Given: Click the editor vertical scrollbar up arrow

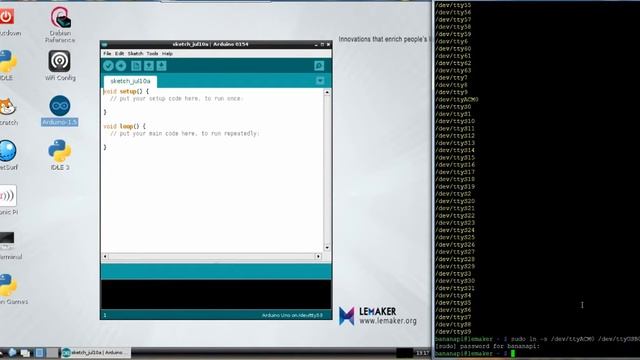Looking at the screenshot, I should click(327, 93).
